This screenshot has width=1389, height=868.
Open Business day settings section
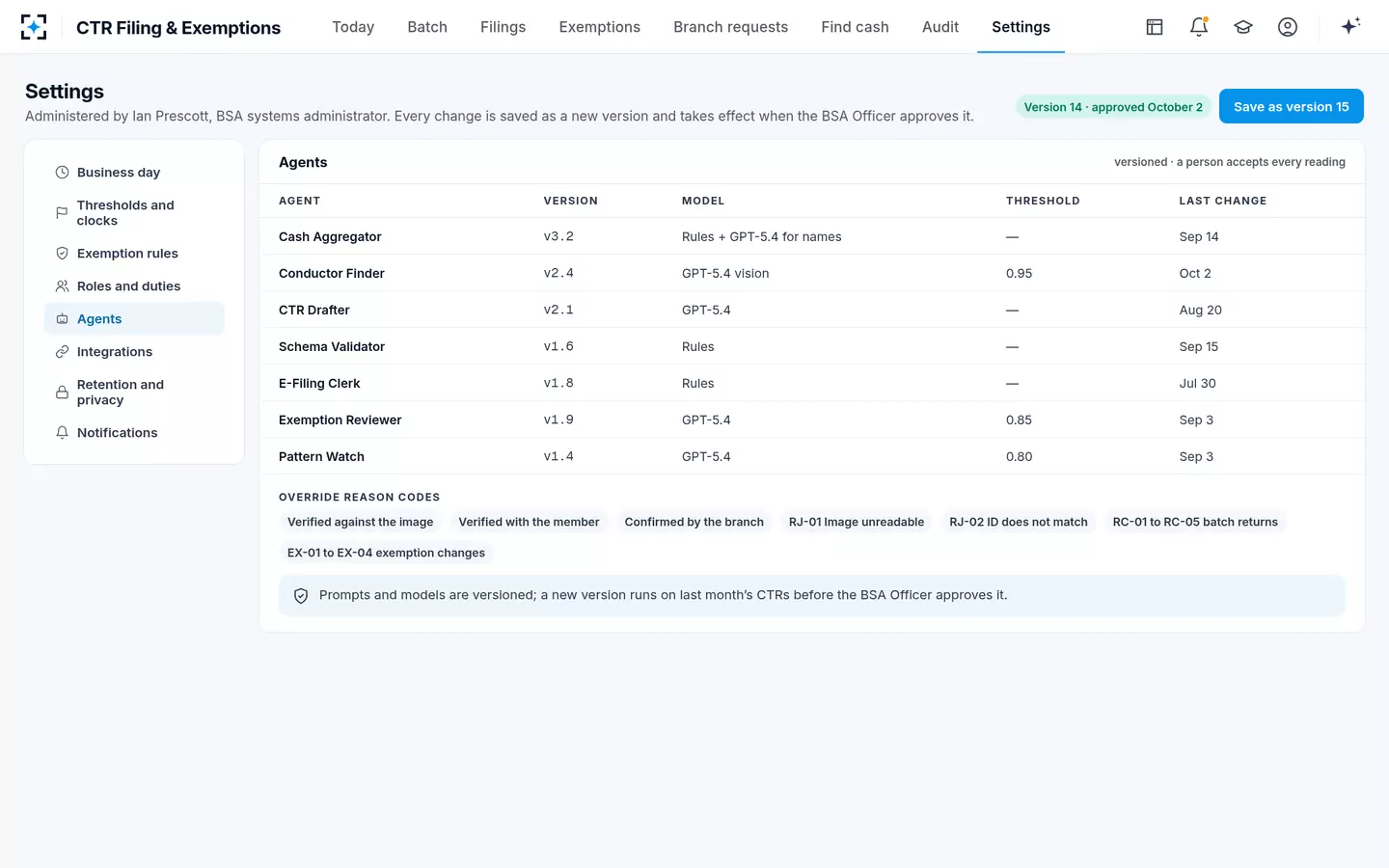coord(134,173)
